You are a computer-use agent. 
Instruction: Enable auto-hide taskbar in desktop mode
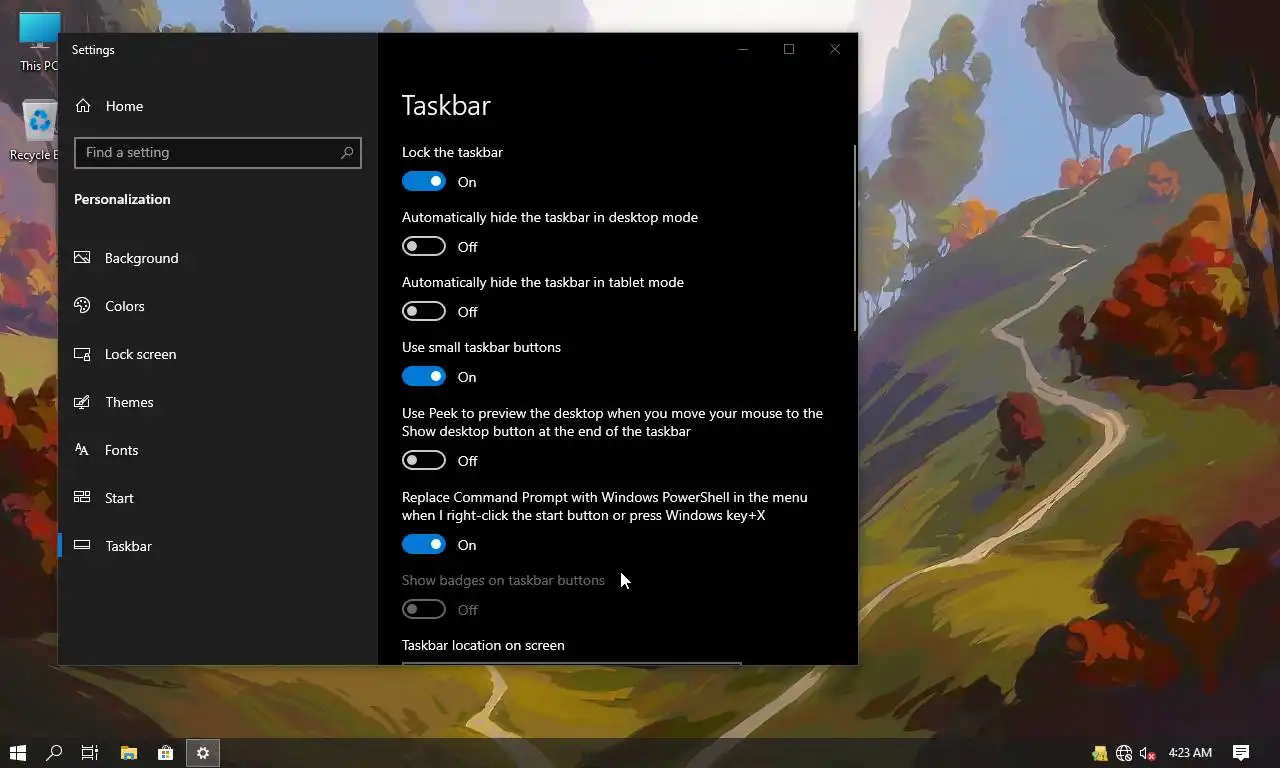(424, 247)
